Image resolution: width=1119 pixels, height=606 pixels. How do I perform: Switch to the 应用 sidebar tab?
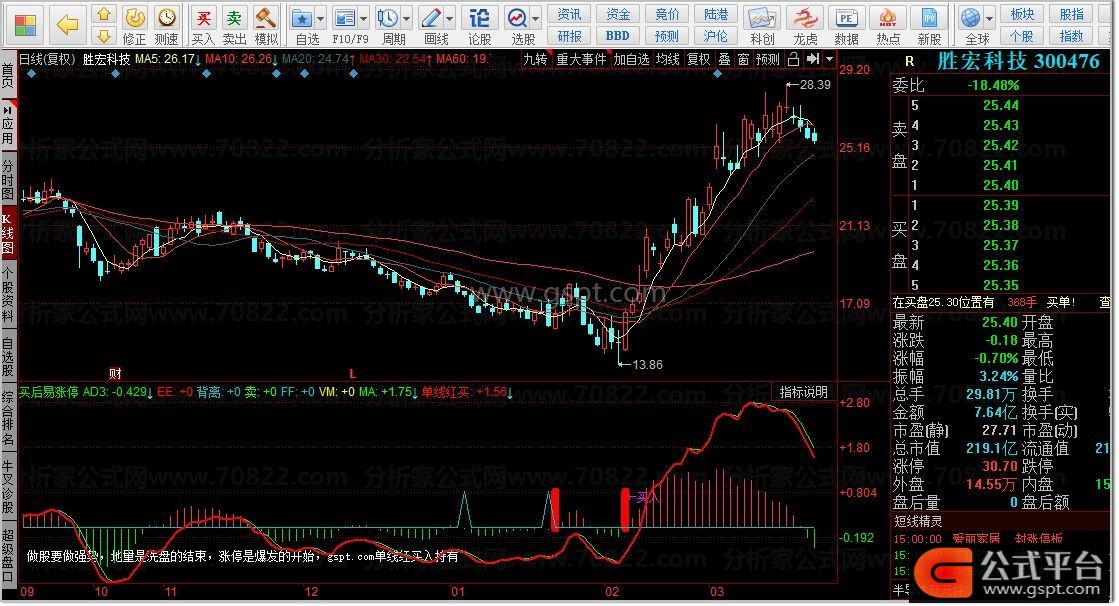8,126
